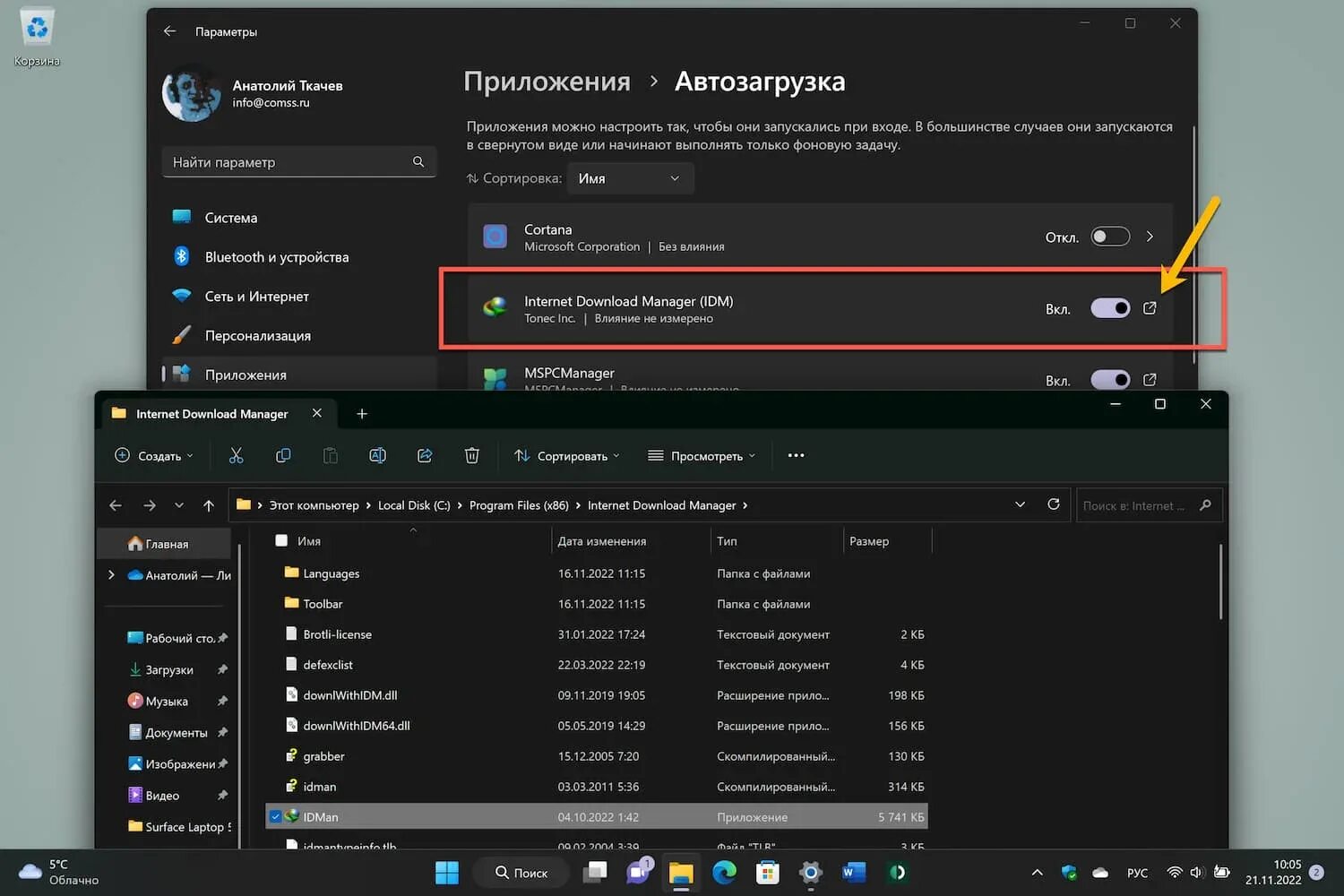1344x896 pixels.
Task: Click the РУС language indicator in the tray
Action: click(x=1137, y=873)
